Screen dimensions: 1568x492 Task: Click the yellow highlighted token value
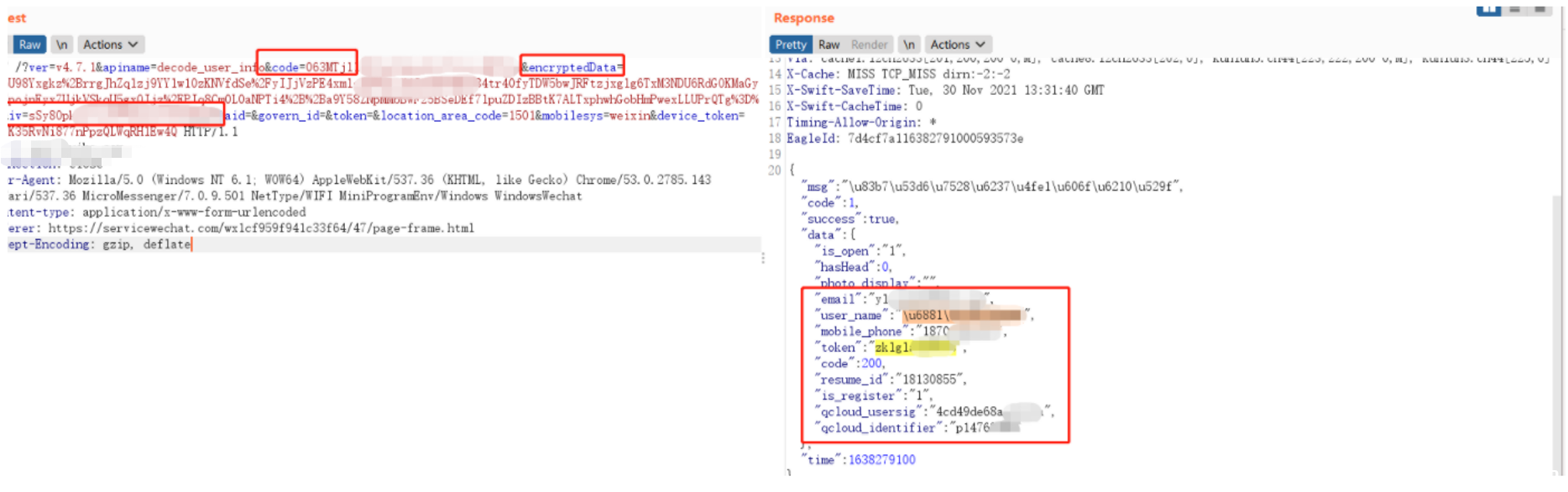tap(913, 348)
